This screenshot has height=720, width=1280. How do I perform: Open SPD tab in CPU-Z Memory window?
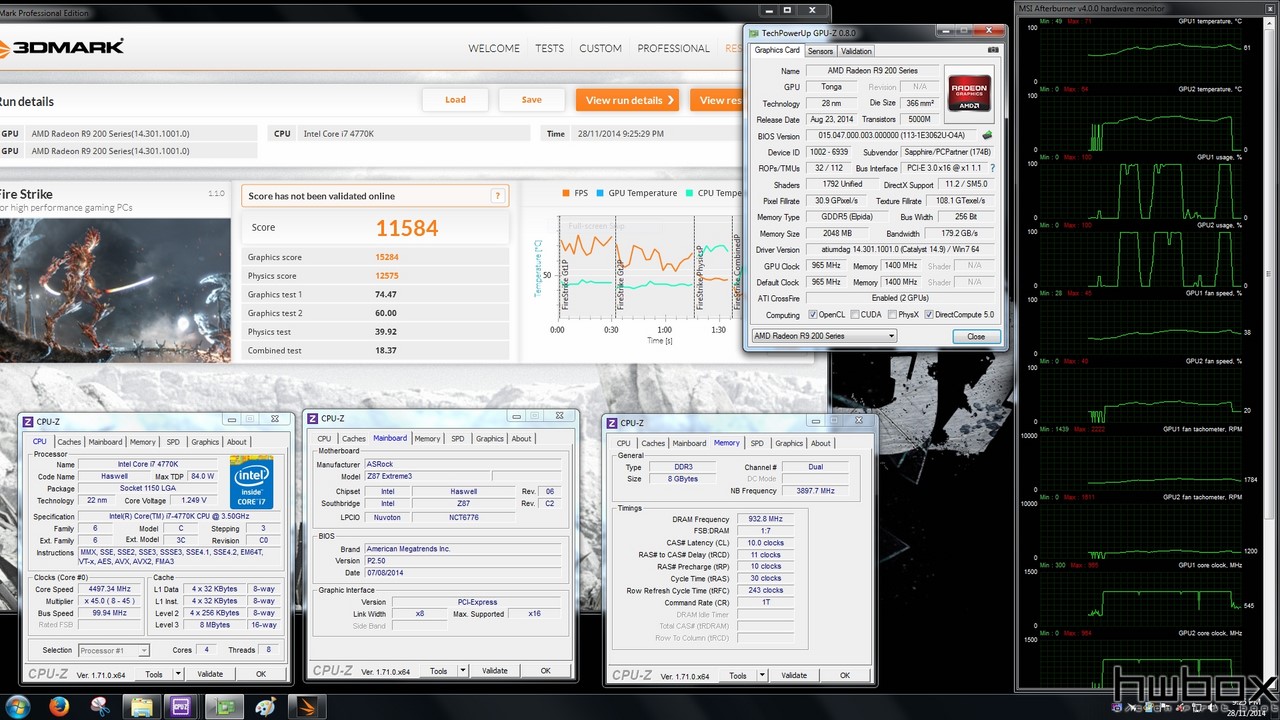click(x=757, y=443)
